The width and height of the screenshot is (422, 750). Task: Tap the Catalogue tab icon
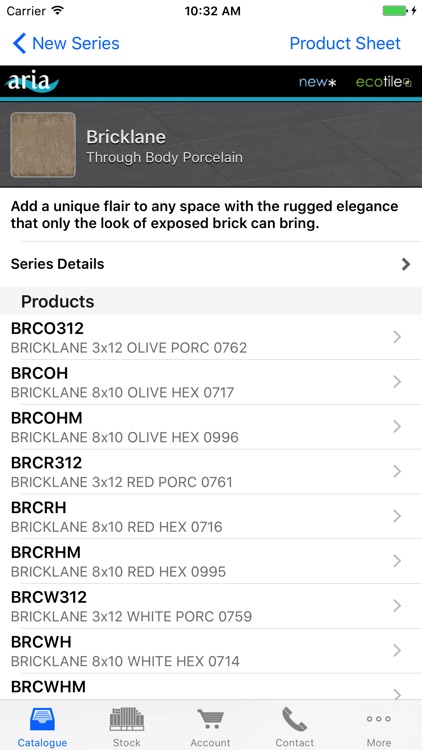coord(43,720)
